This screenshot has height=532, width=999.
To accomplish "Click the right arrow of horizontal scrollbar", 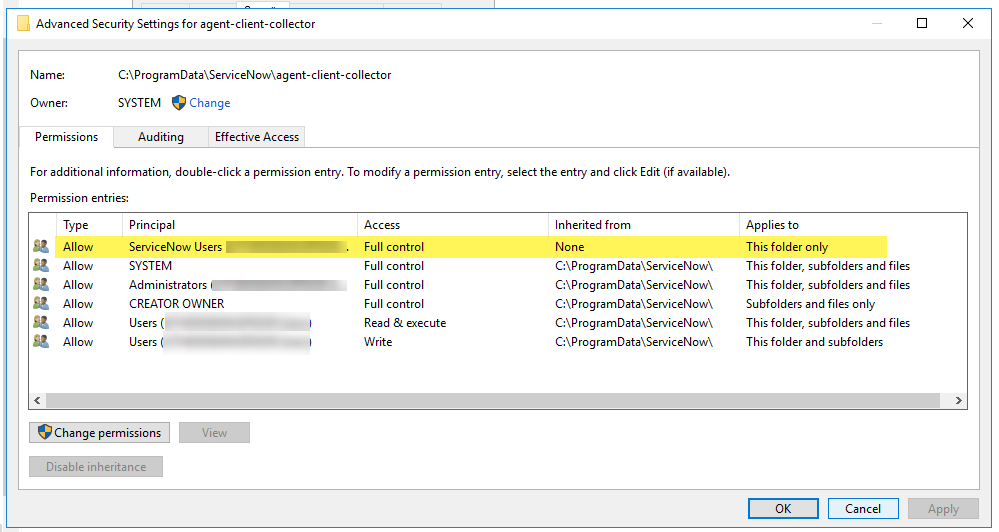I will pyautogui.click(x=958, y=400).
